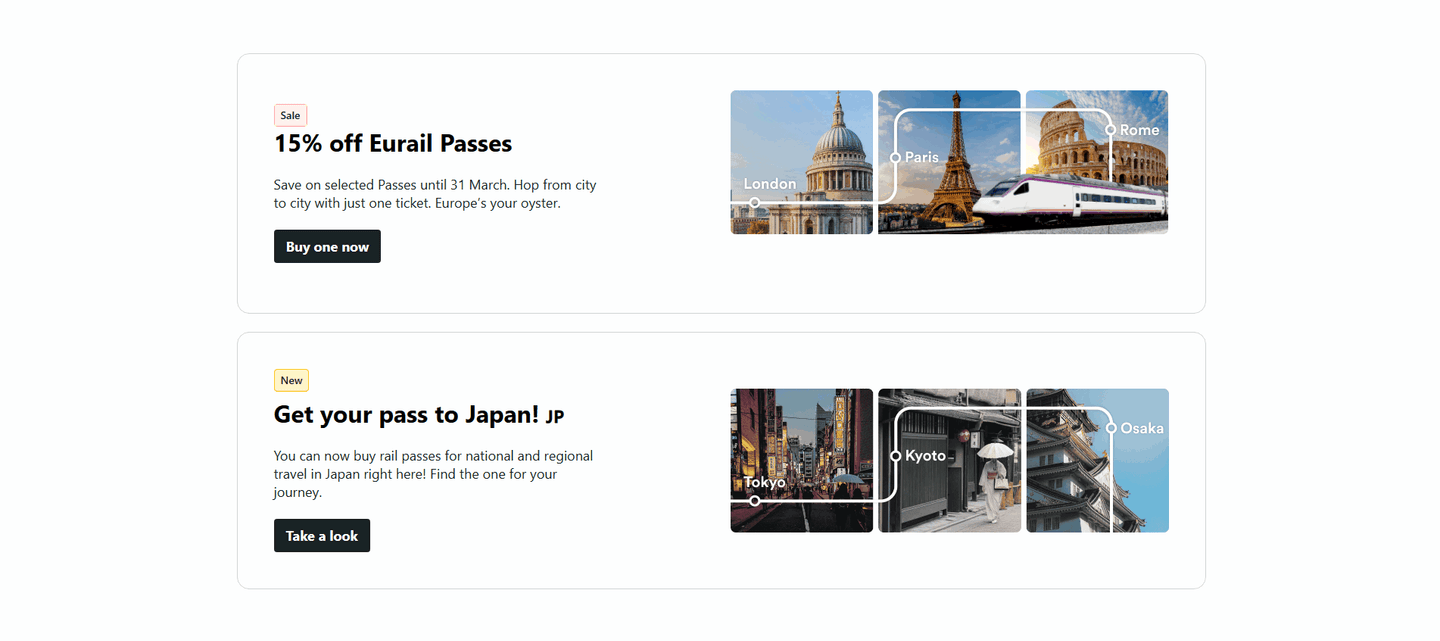Viewport: 1440px width, 641px height.
Task: Click the London route stop marker
Action: (754, 203)
